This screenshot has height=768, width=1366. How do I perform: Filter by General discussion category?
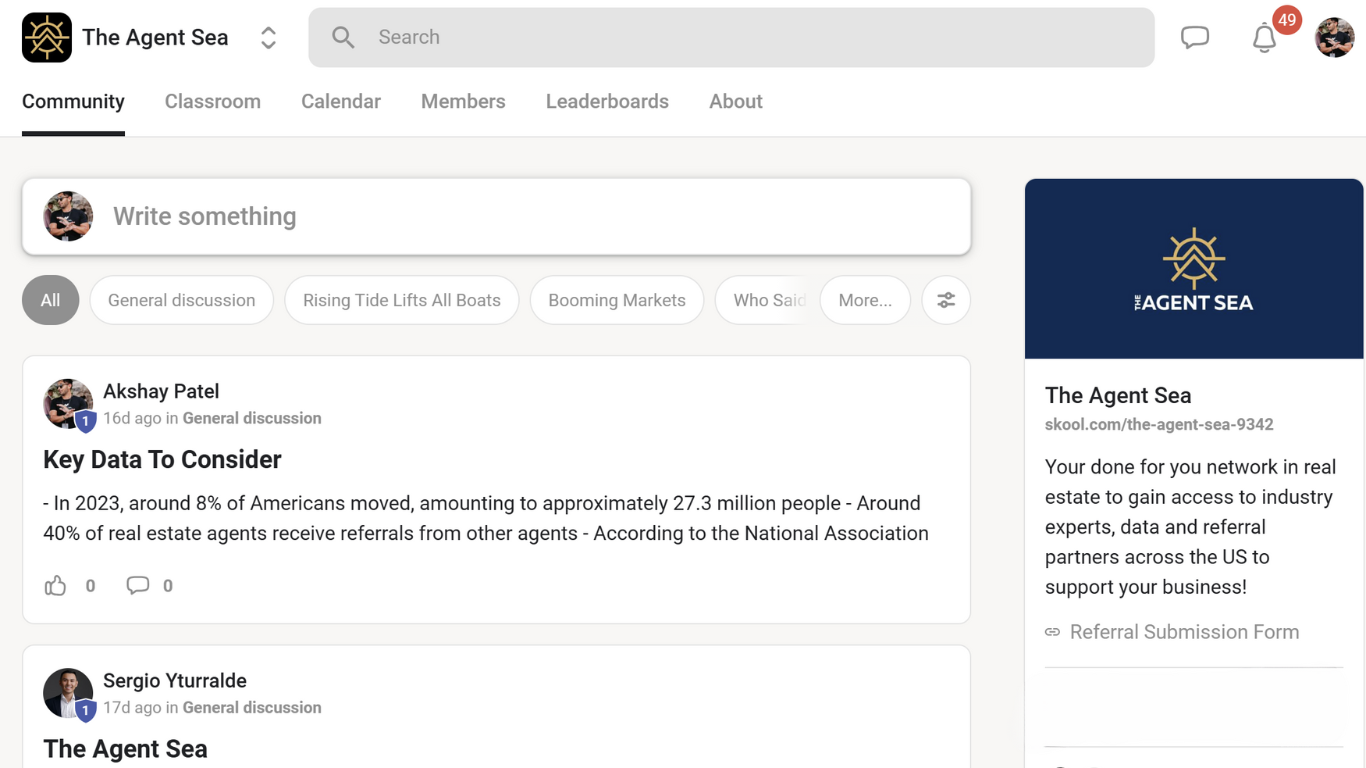pos(182,300)
